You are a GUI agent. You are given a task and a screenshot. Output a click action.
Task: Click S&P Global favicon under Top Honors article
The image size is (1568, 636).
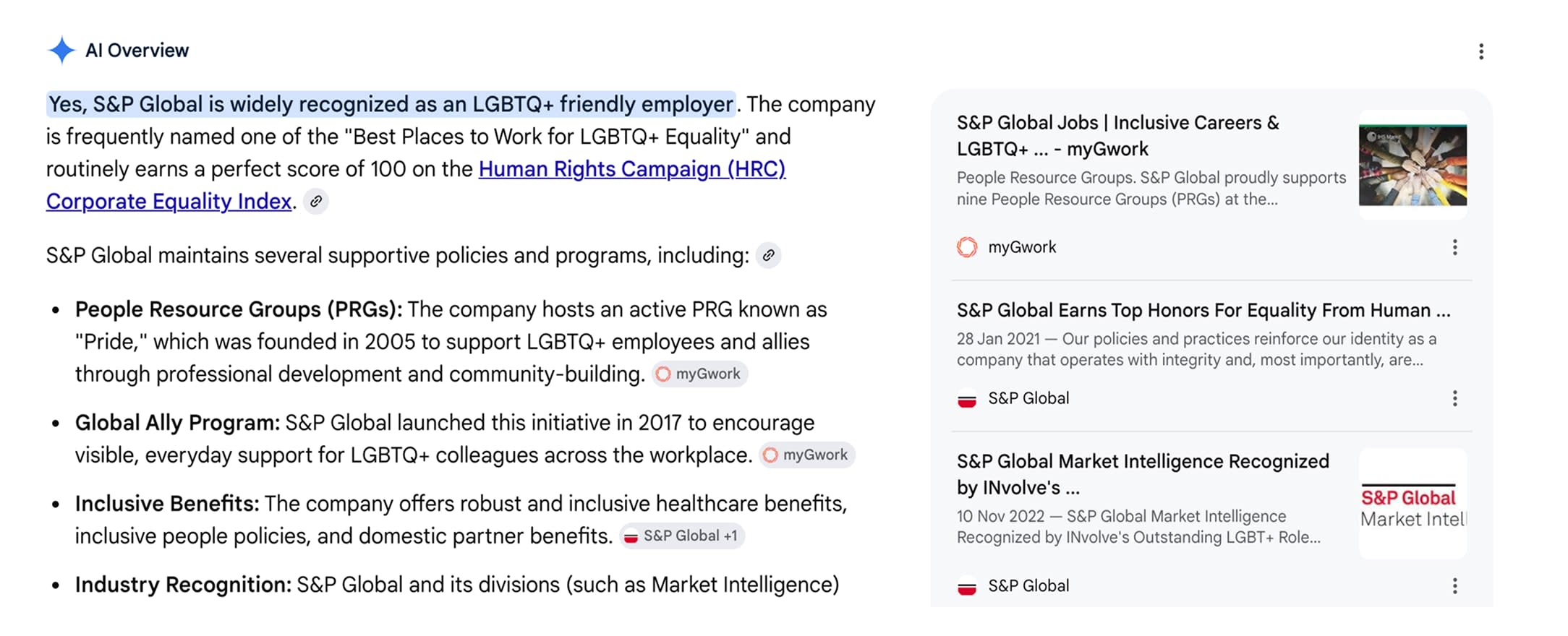tap(967, 399)
